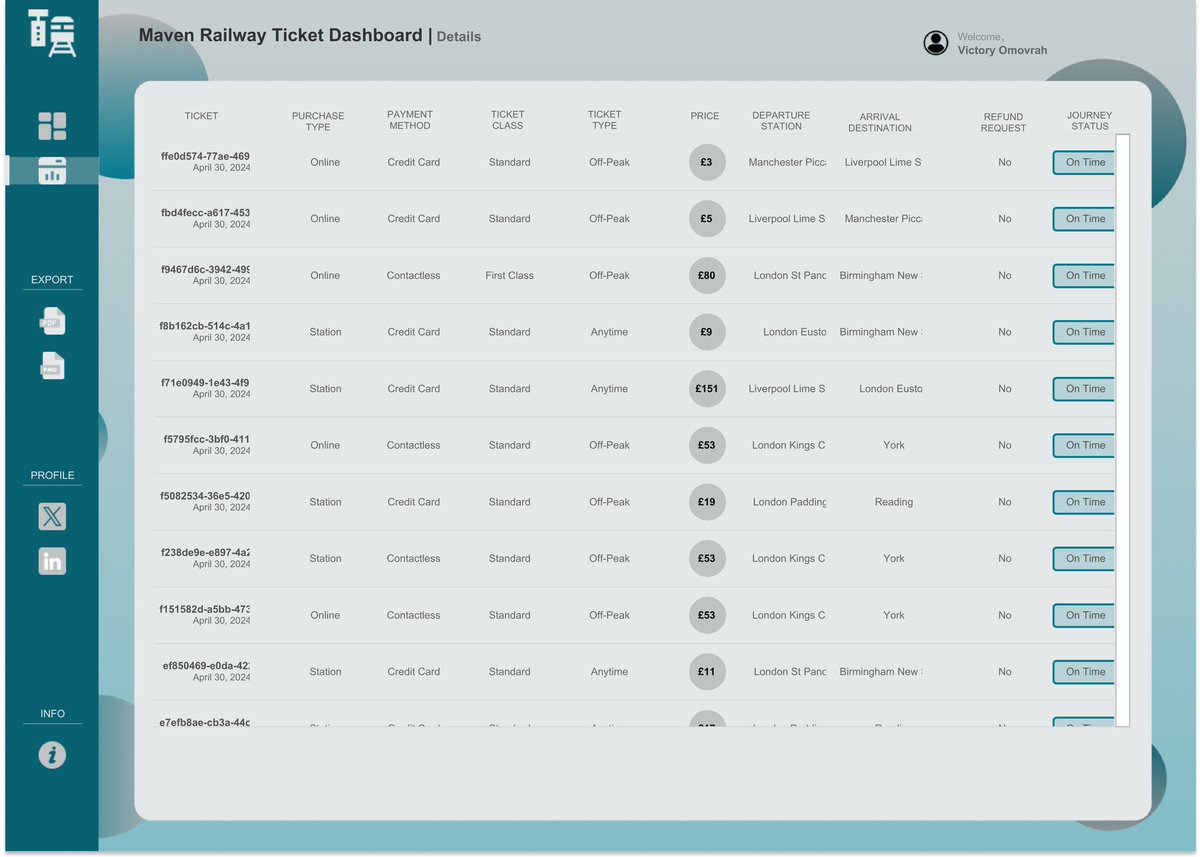Click the PRICE column header
The width and height of the screenshot is (1200, 857).
point(705,116)
